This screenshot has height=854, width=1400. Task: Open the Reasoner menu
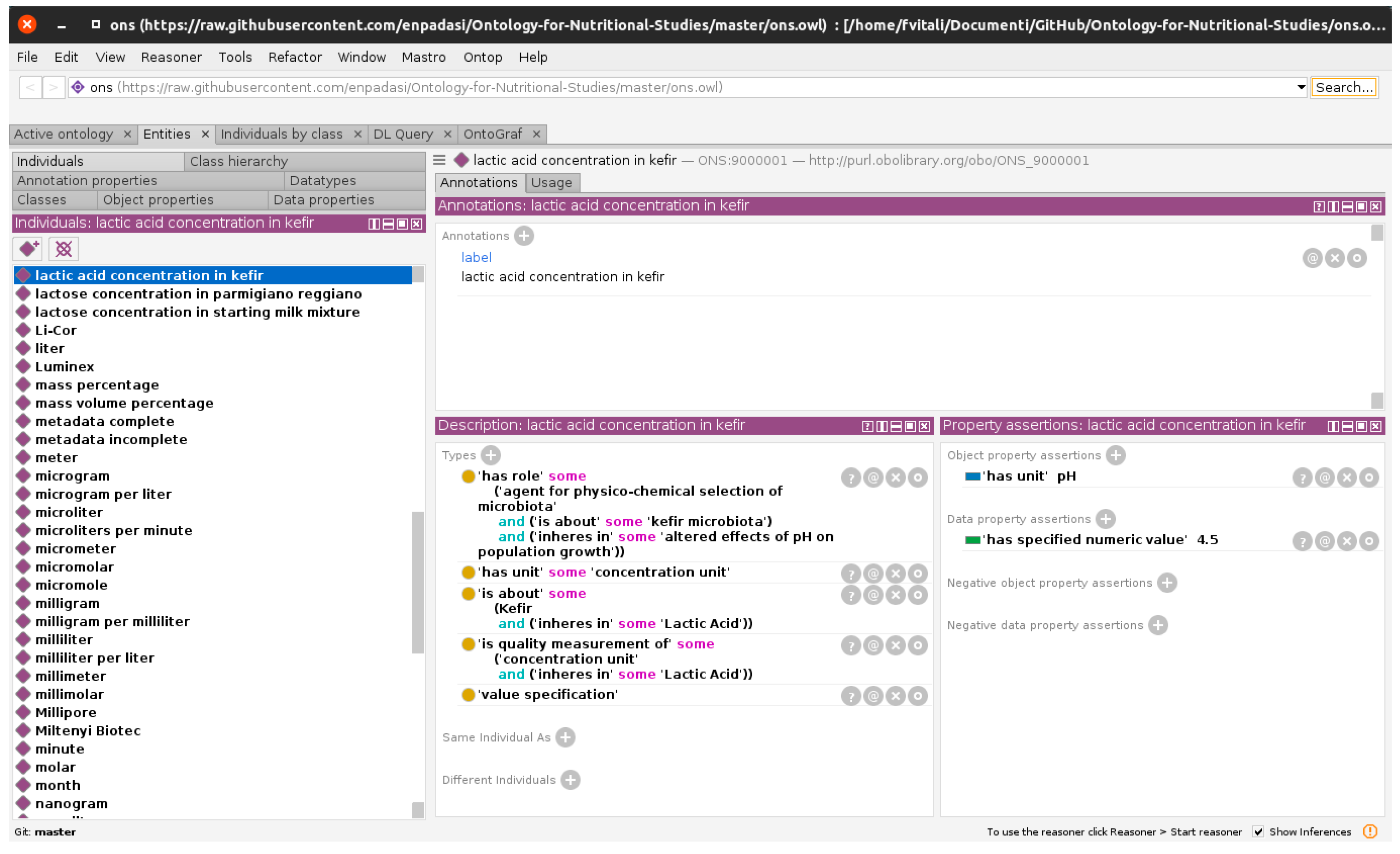click(x=171, y=57)
